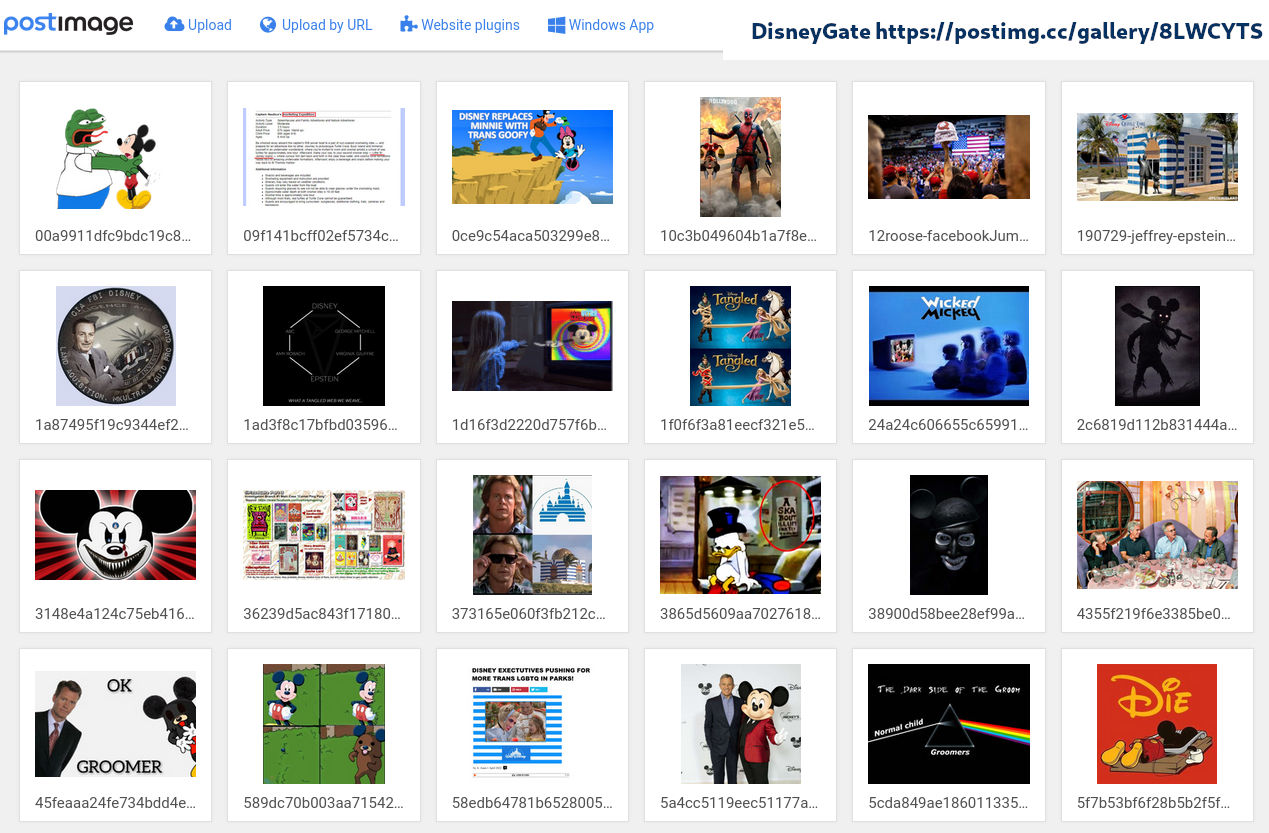Click filename '373165e060f3fb212c…'

pos(530,614)
